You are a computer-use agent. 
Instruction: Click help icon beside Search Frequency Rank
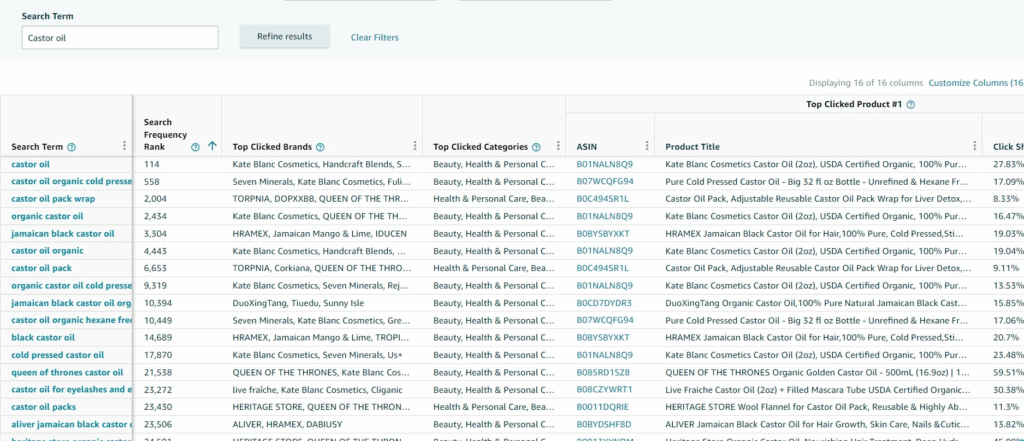point(195,147)
